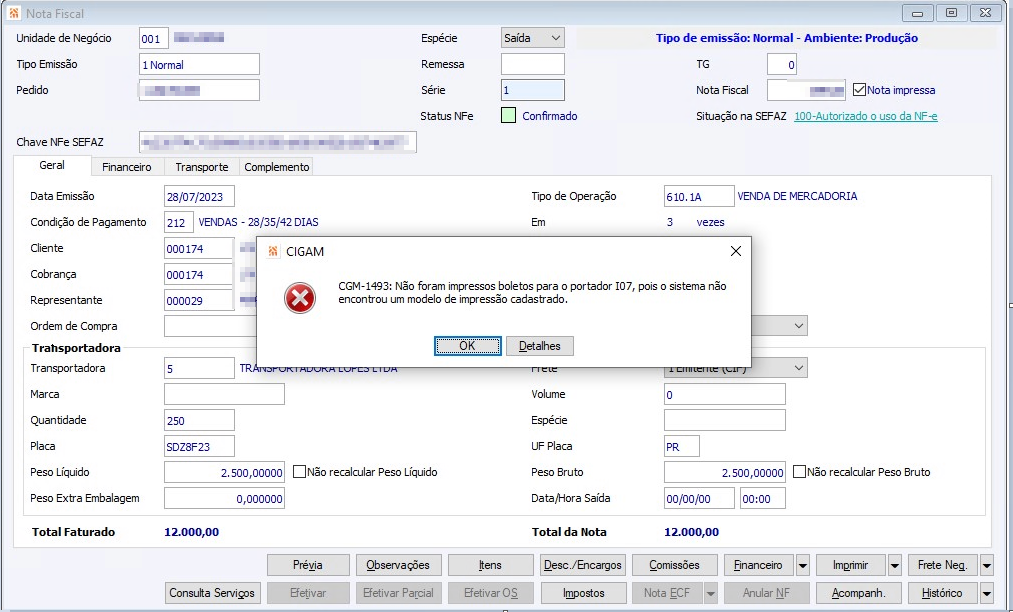Toggle Não recalcular Peso Bruto checkbox

click(x=799, y=472)
